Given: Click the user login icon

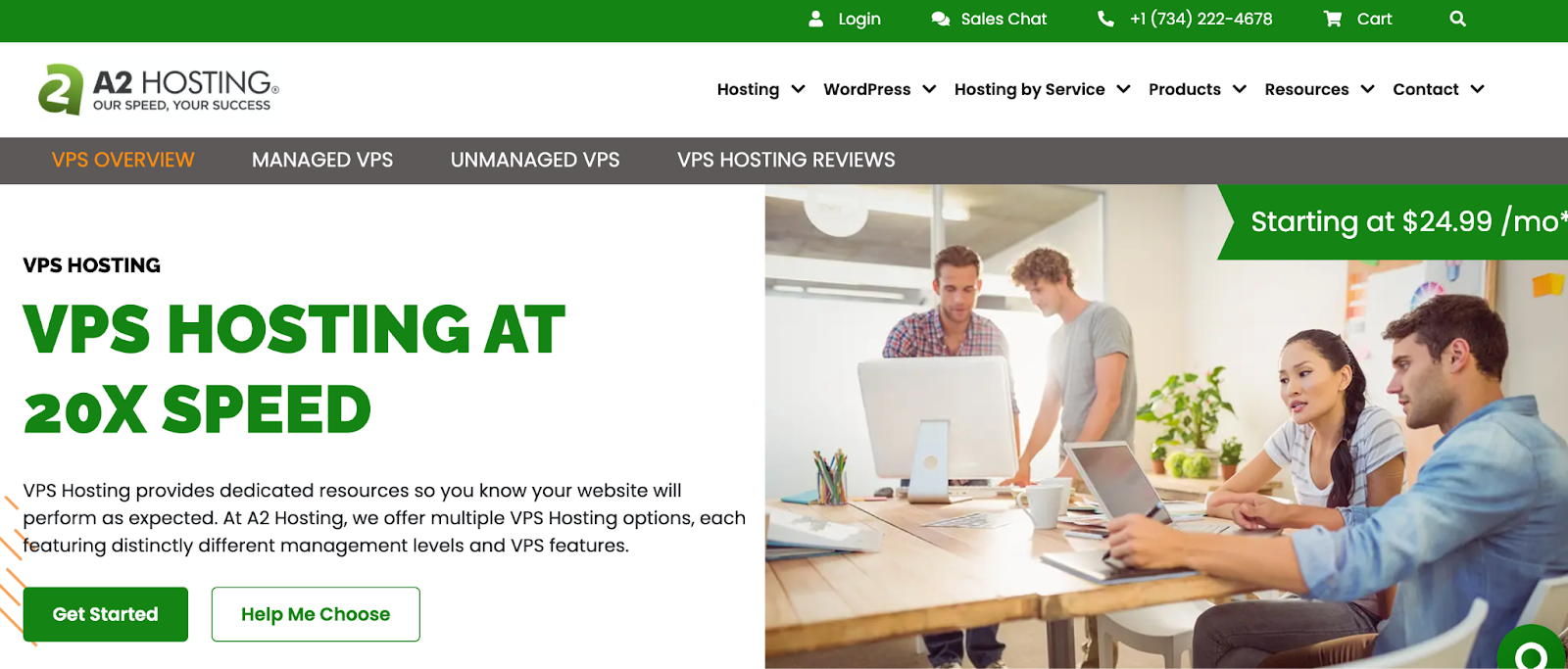Looking at the screenshot, I should click(815, 19).
